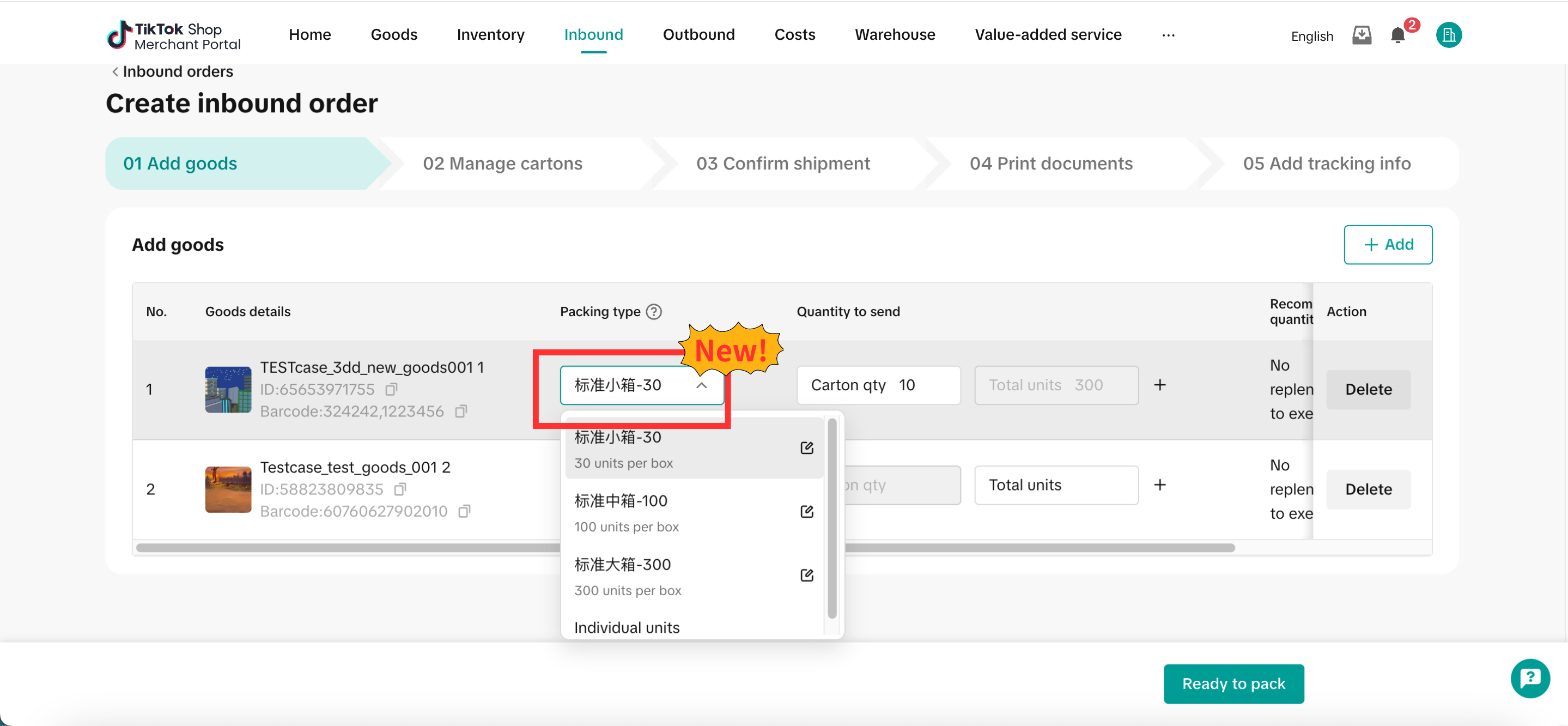Viewport: 1568px width, 726px height.
Task: Collapse the 标准小箱-30 packing type dropdown
Action: pyautogui.click(x=701, y=385)
